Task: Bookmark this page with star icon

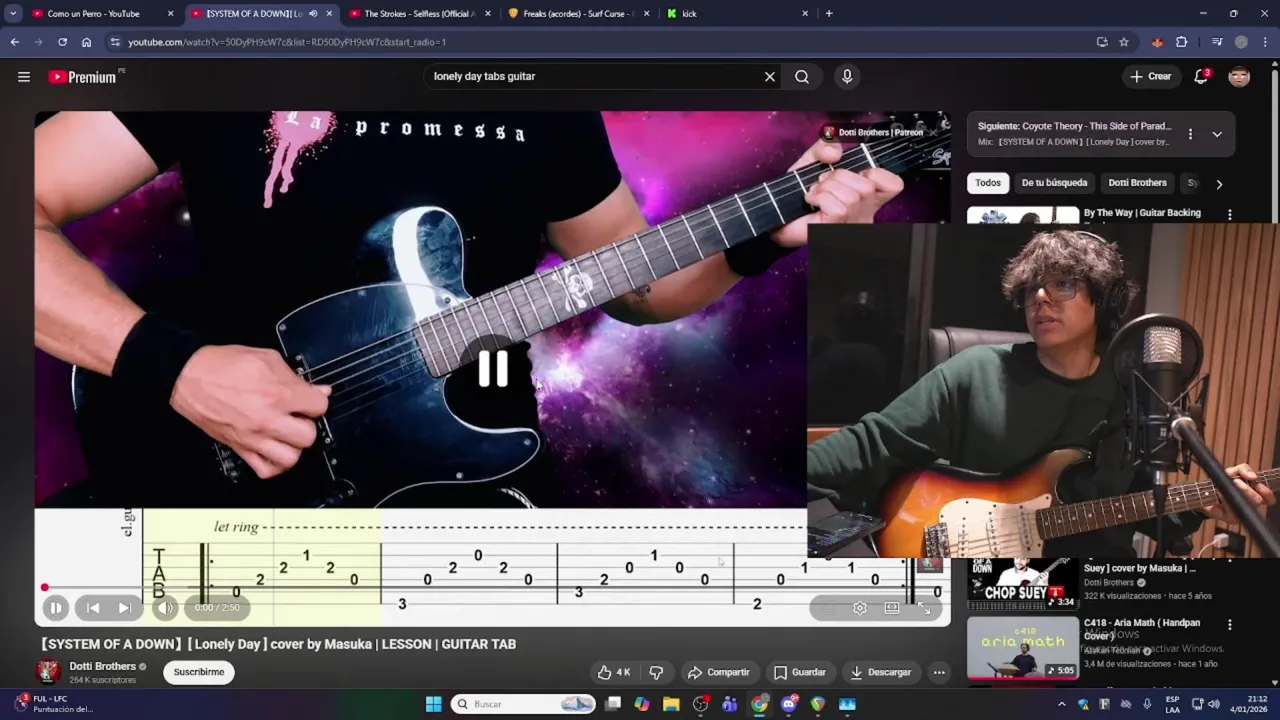Action: (1124, 42)
